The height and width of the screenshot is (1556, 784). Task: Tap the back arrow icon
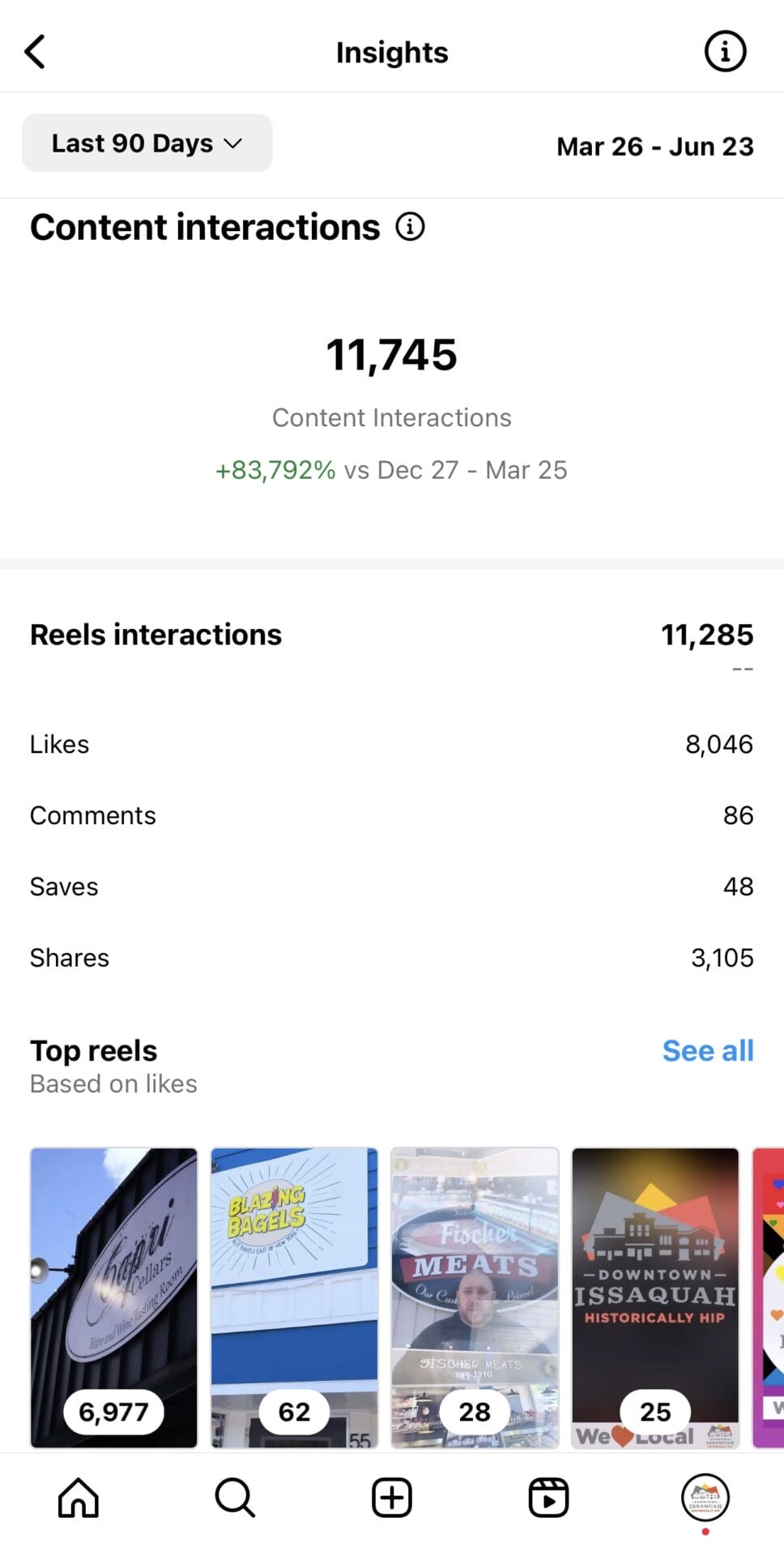click(x=35, y=52)
